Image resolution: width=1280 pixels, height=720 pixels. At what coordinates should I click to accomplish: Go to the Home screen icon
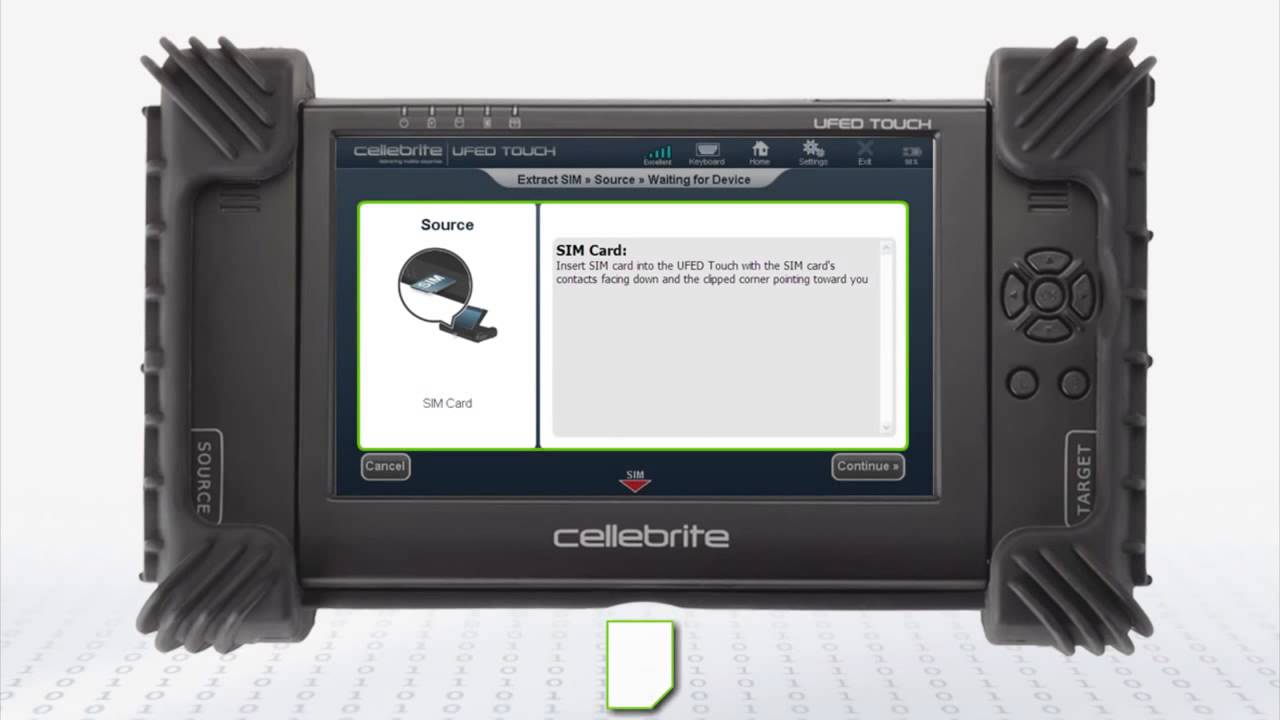pyautogui.click(x=760, y=153)
